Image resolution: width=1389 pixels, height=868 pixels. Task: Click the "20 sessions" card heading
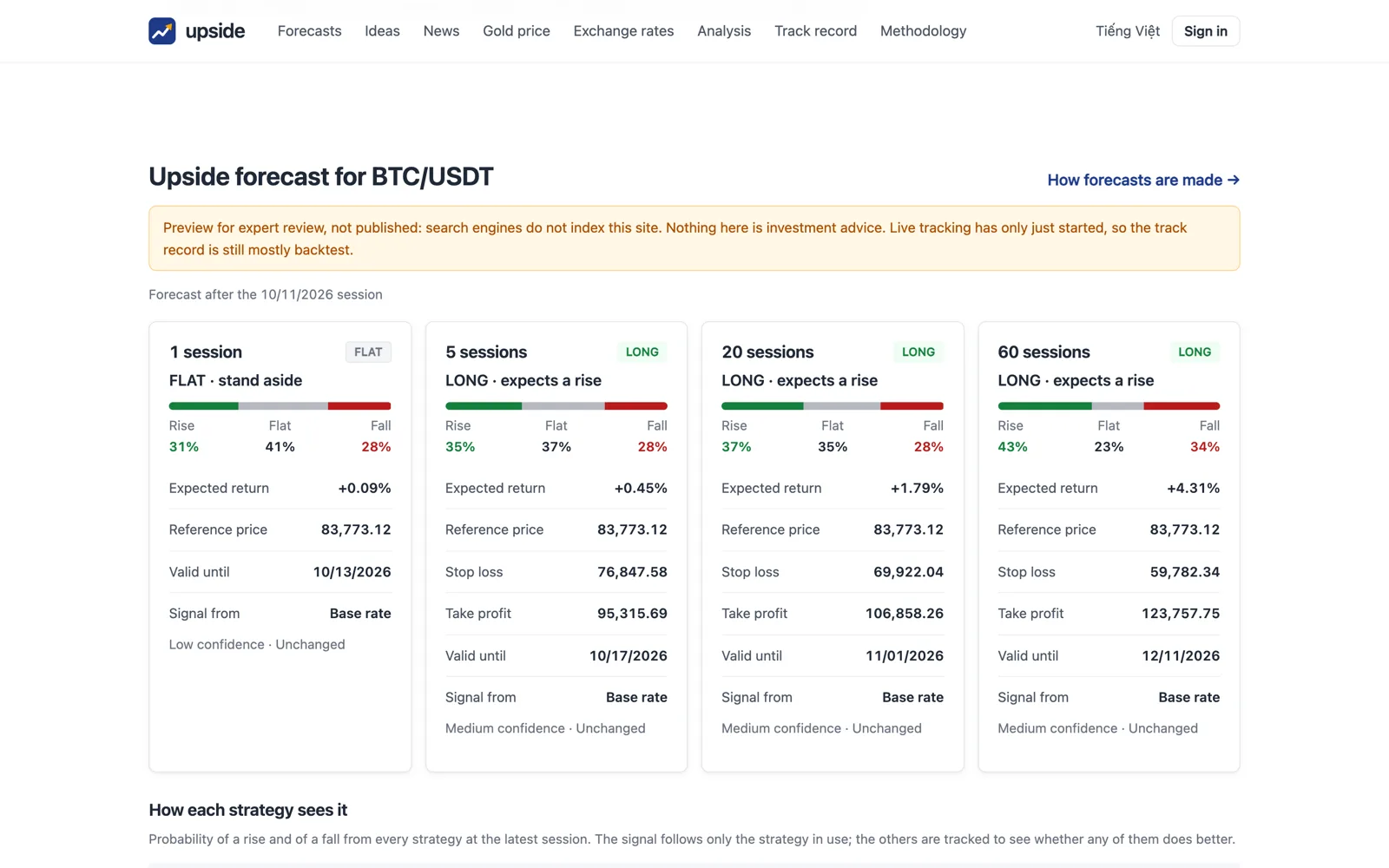(767, 352)
